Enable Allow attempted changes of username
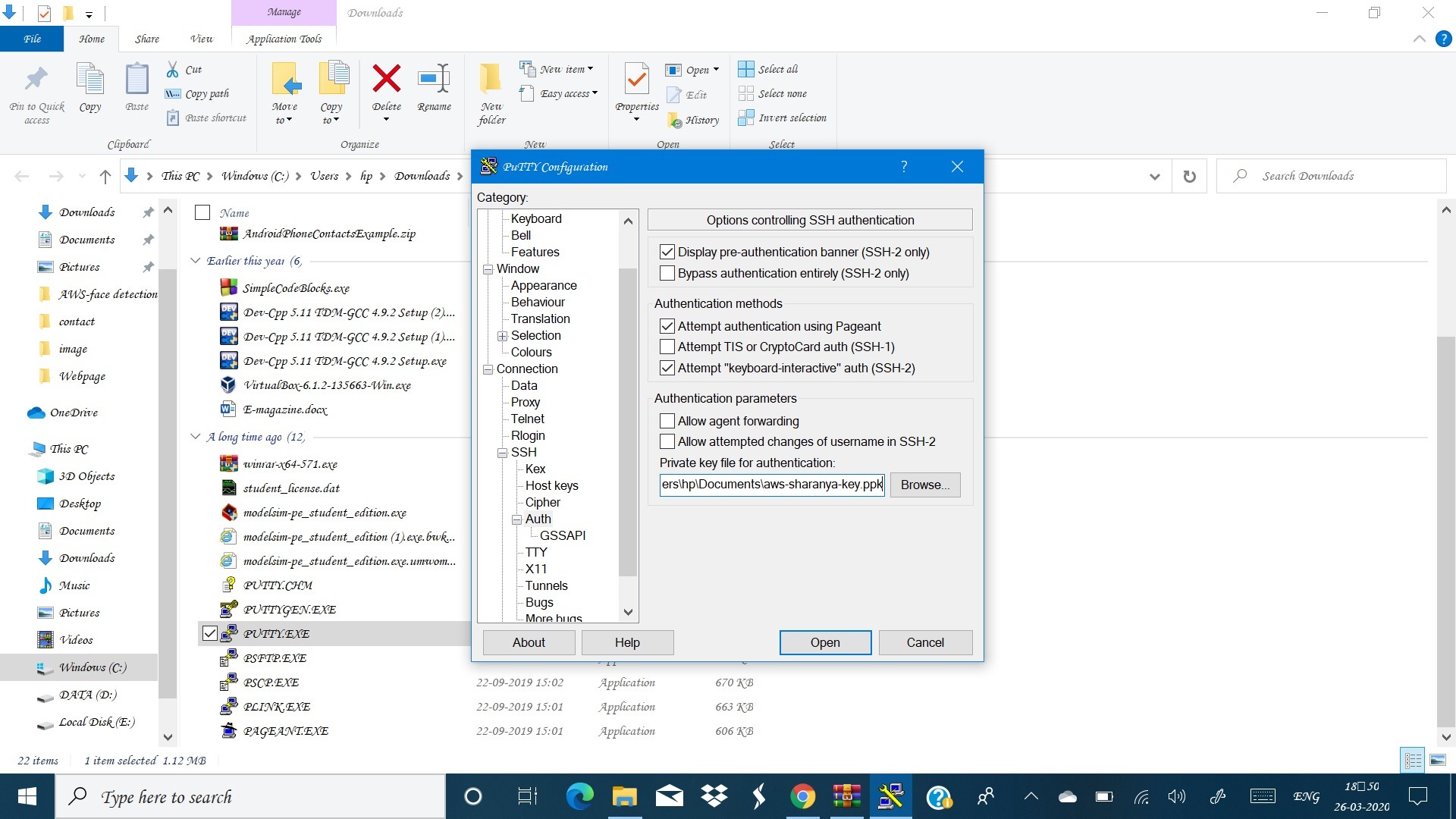Viewport: 1456px width, 819px height. coord(667,441)
